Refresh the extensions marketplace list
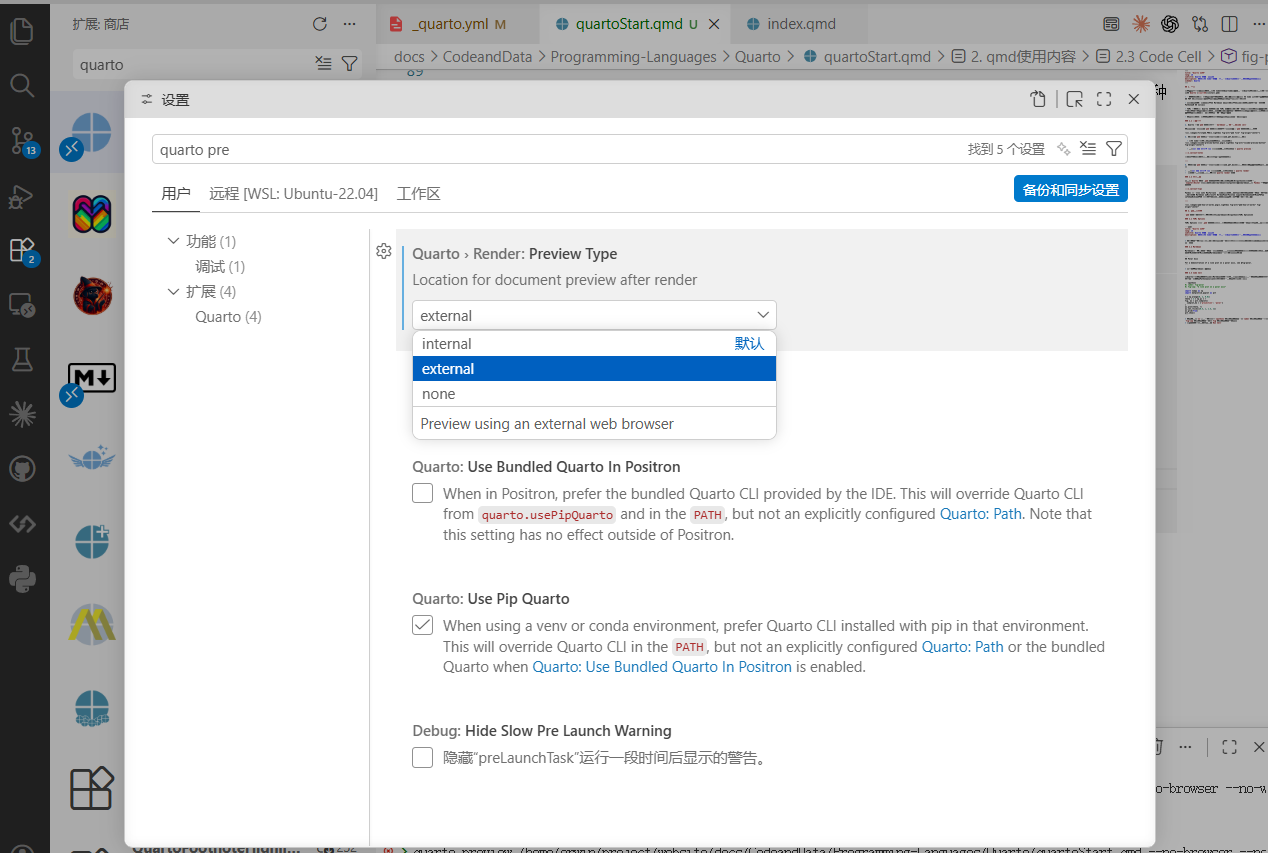This screenshot has height=853, width=1268. point(320,24)
